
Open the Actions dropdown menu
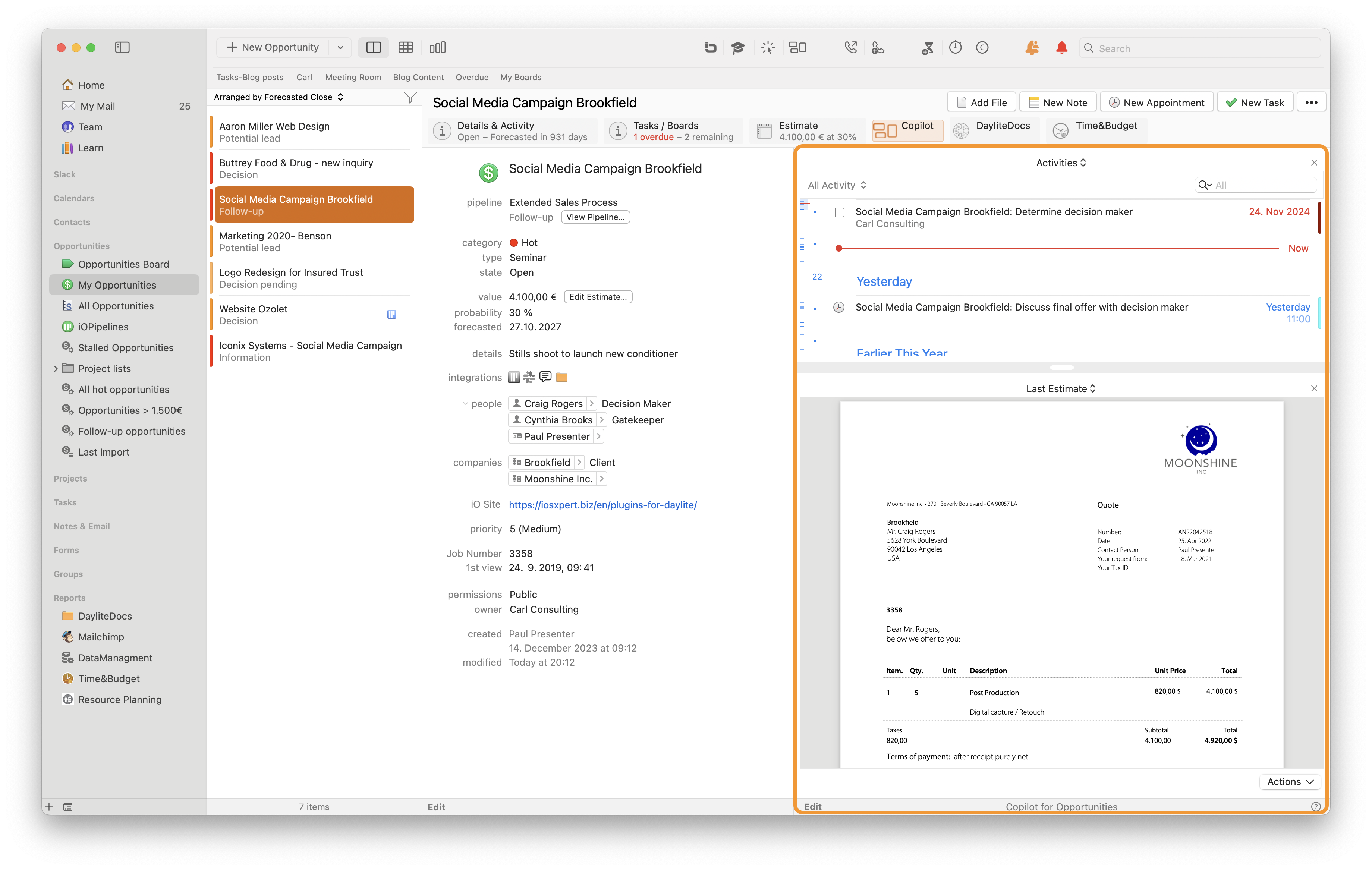pyautogui.click(x=1290, y=782)
